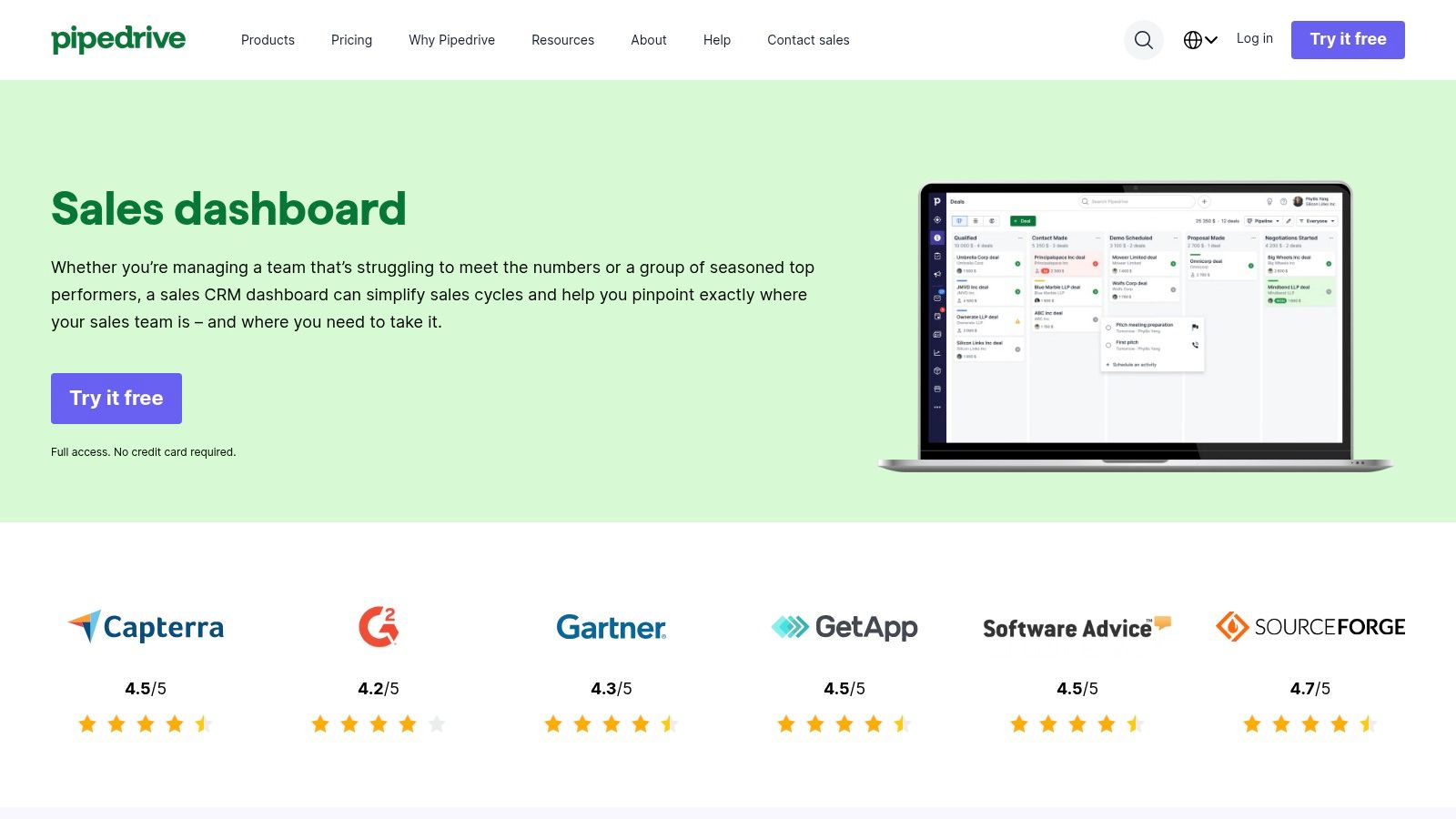Click the Gartner star rating row
The image size is (1456, 819).
612,724
